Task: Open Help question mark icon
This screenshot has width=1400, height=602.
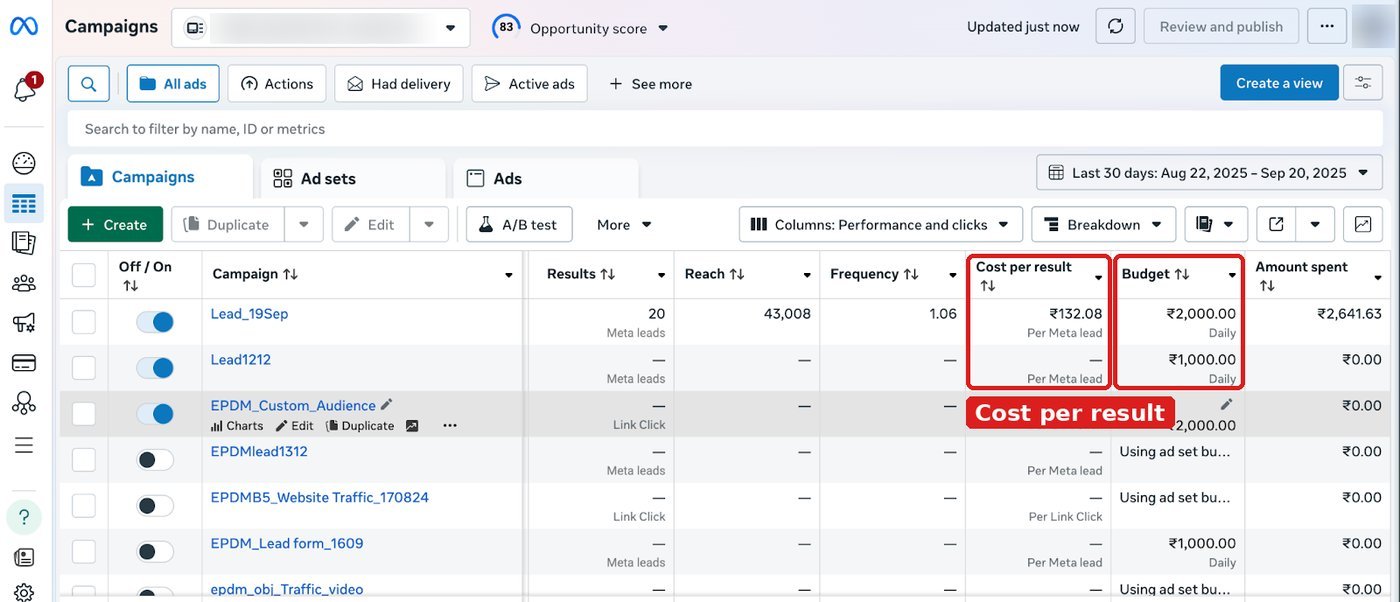Action: (24, 517)
